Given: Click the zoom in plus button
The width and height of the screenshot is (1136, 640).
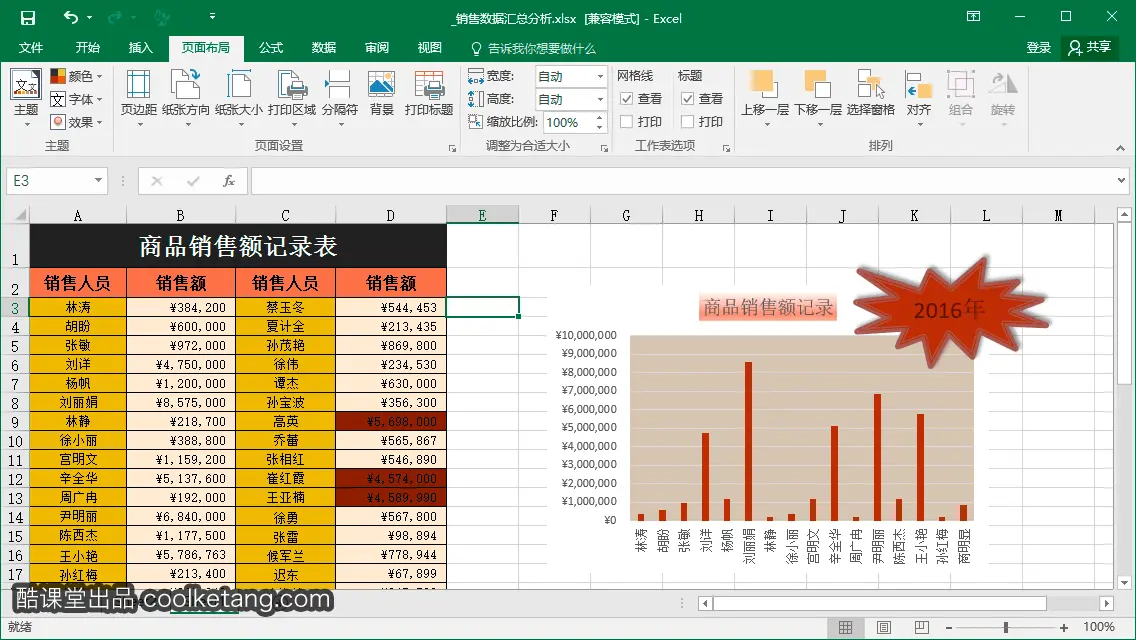Looking at the screenshot, I should click(x=1064, y=628).
